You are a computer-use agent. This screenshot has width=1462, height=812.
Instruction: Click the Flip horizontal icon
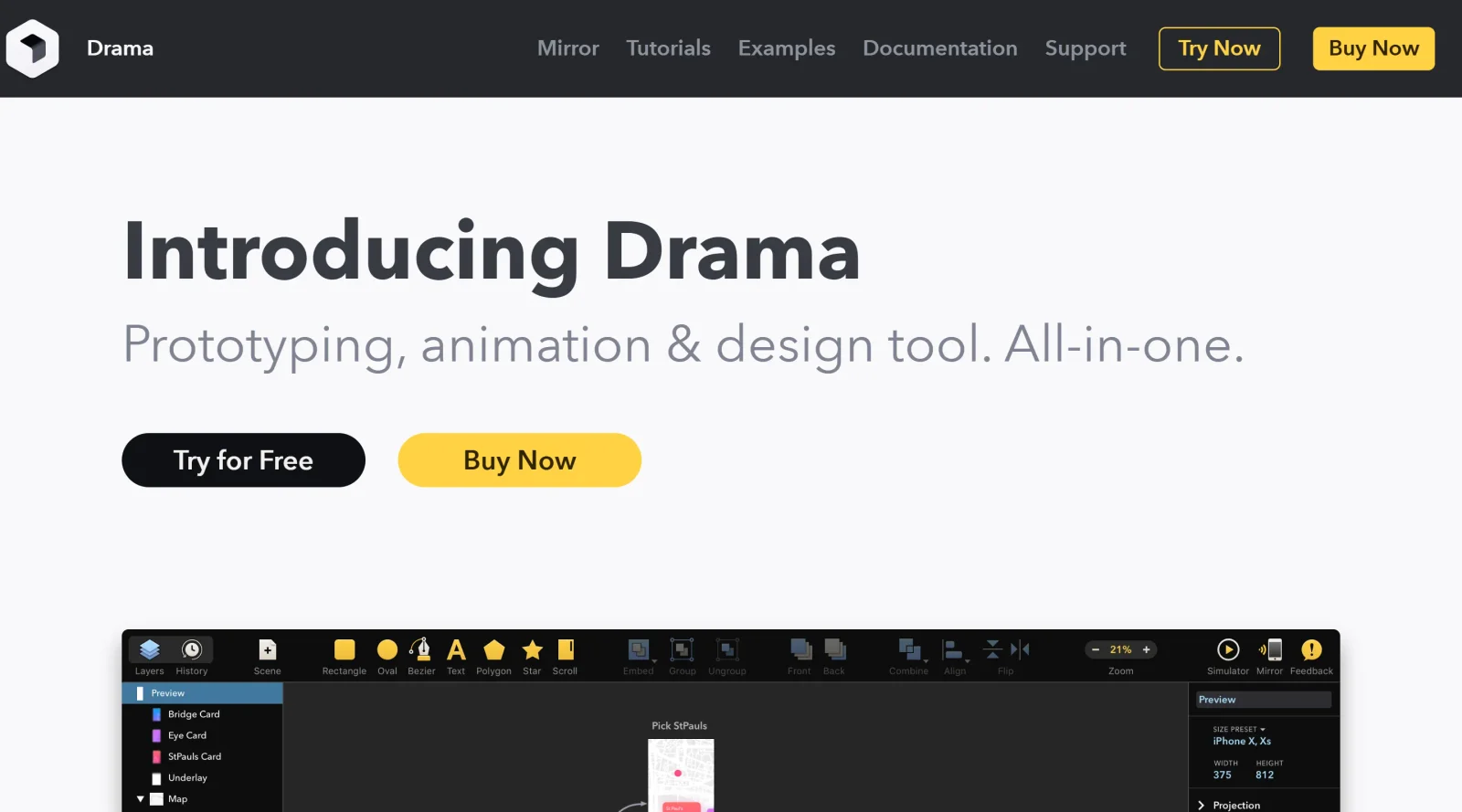point(1021,649)
